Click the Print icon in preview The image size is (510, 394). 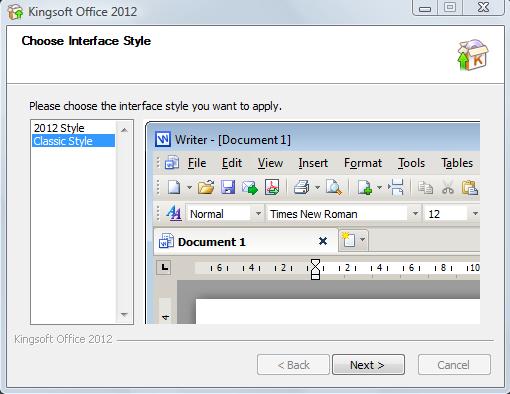click(302, 187)
